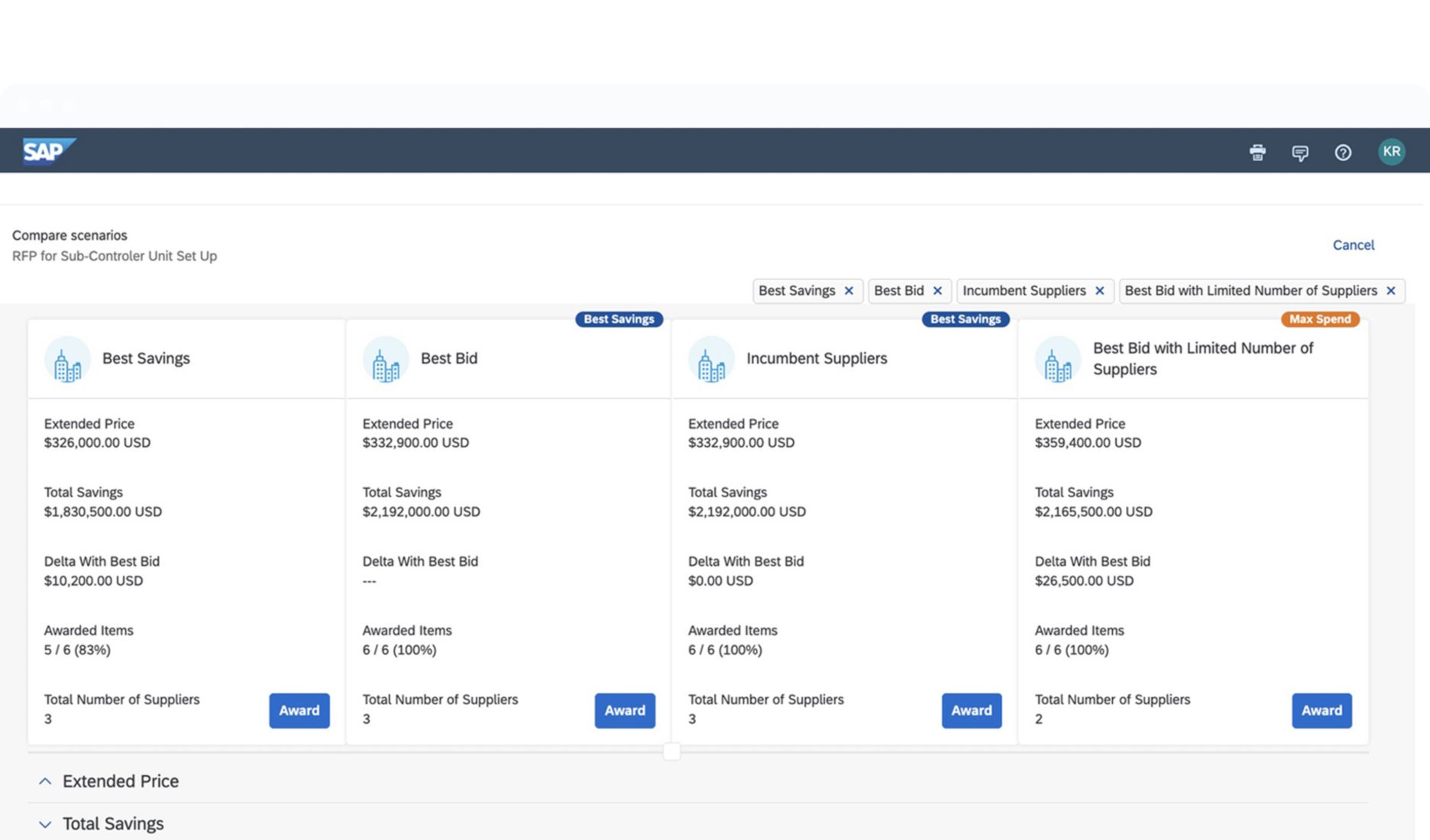Click the Incumbent Suppliers building icon
Screen dimensions: 1430x840
pos(711,359)
